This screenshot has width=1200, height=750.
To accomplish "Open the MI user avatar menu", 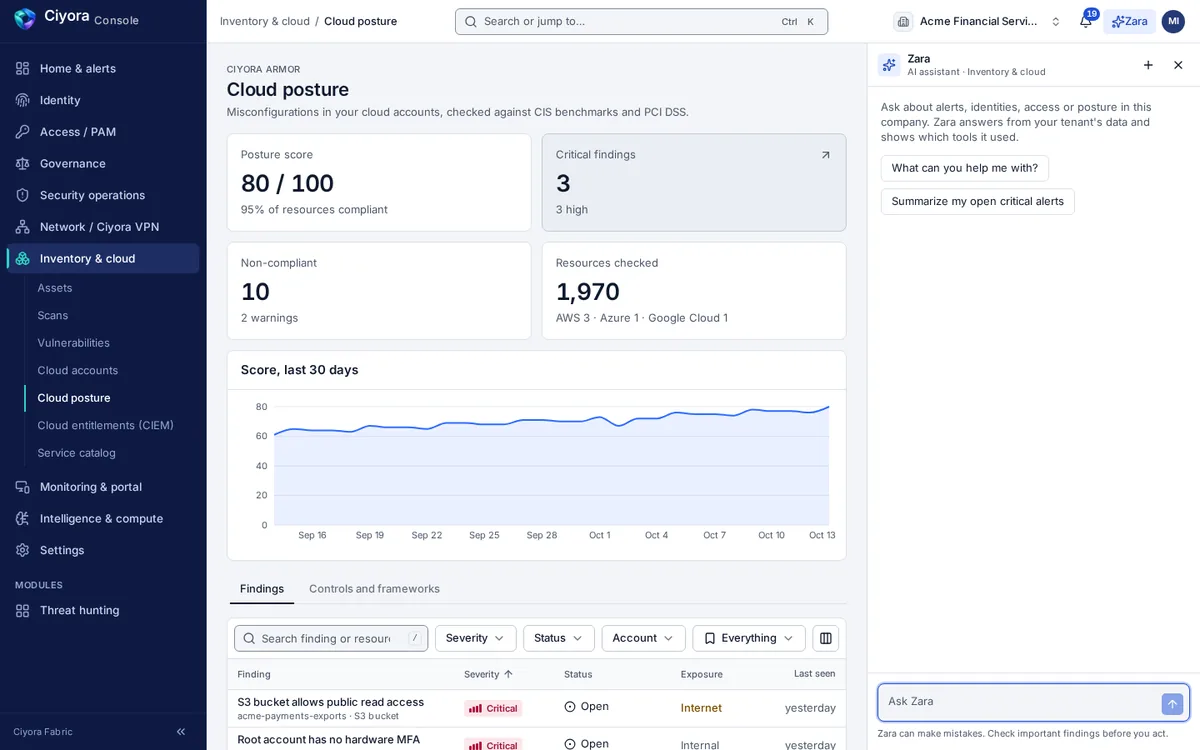I will pyautogui.click(x=1173, y=21).
